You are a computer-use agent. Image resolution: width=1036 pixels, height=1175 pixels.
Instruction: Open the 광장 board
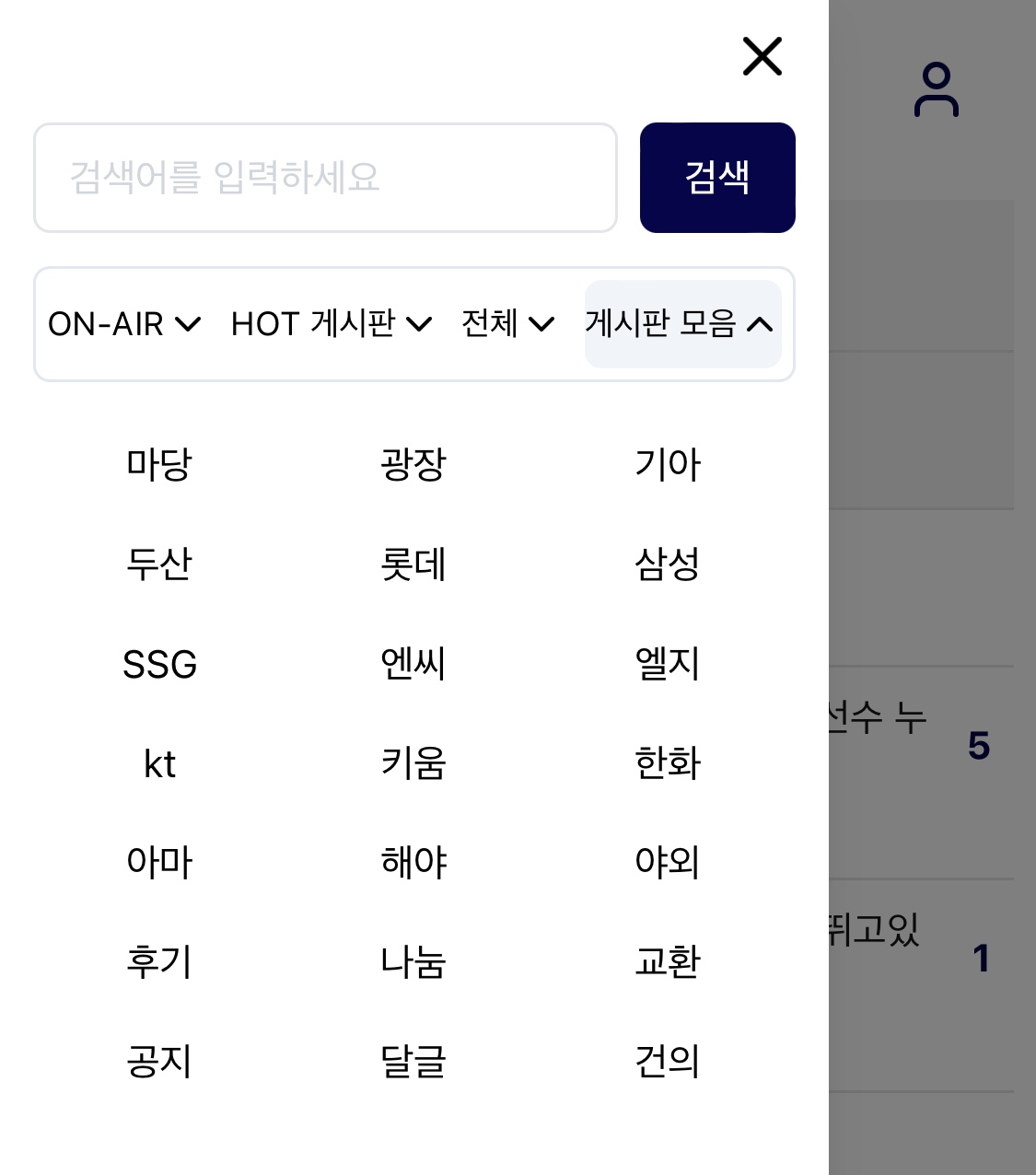[413, 464]
